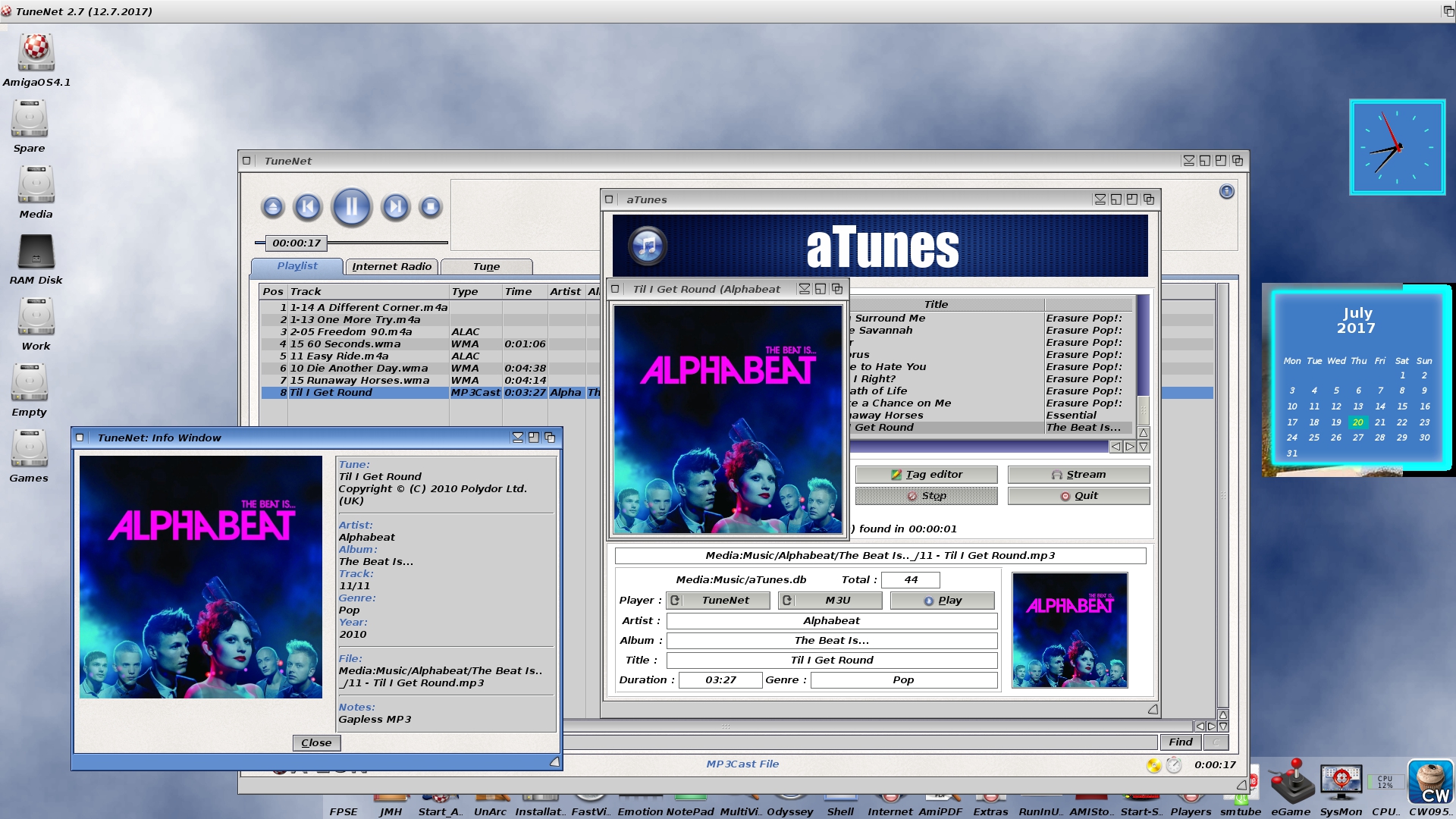This screenshot has height=819, width=1456.
Task: Switch to the Playlist tab
Action: coord(297,266)
